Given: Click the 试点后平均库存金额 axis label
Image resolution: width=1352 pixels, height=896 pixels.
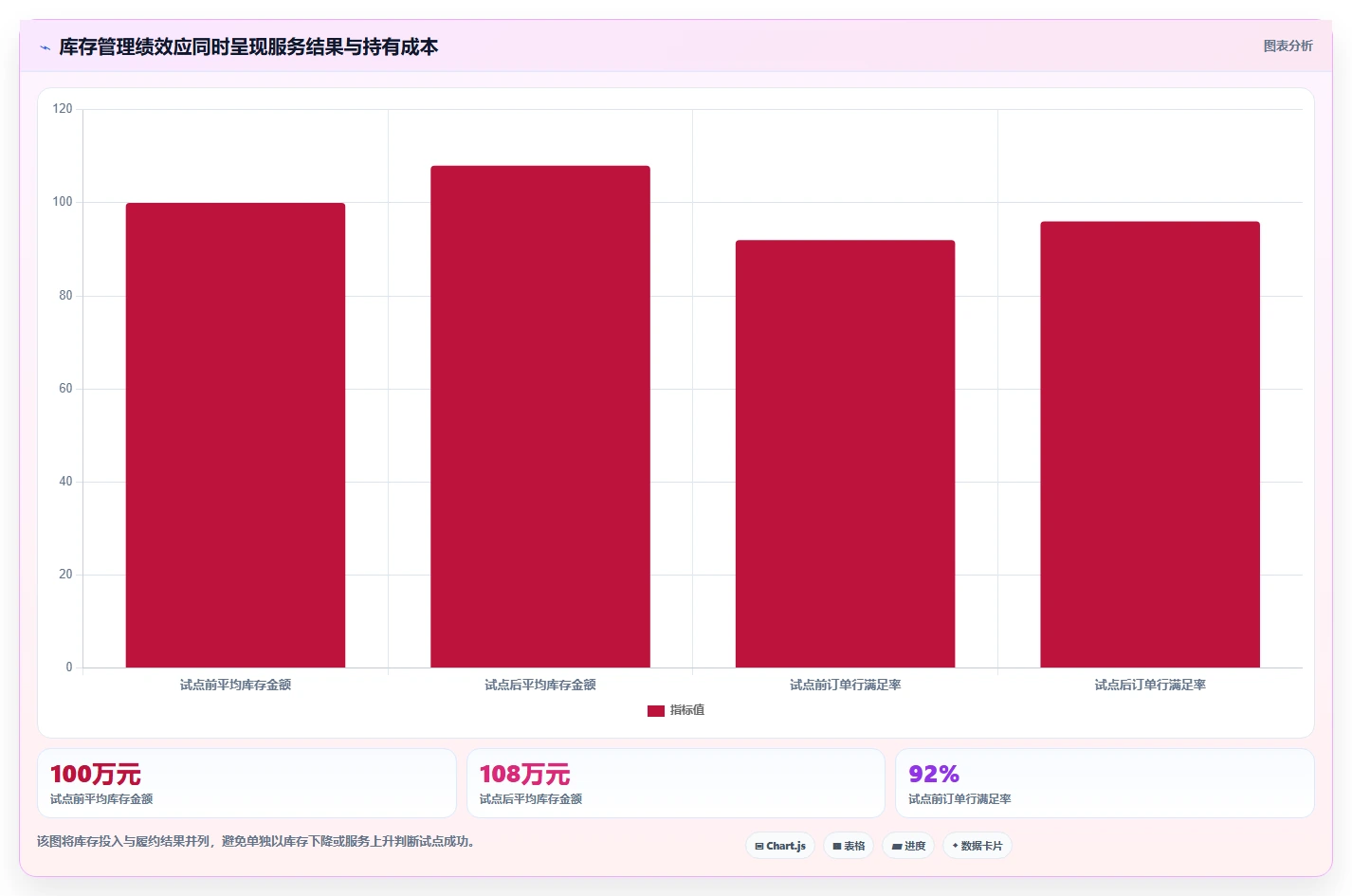Looking at the screenshot, I should pyautogui.click(x=540, y=685).
